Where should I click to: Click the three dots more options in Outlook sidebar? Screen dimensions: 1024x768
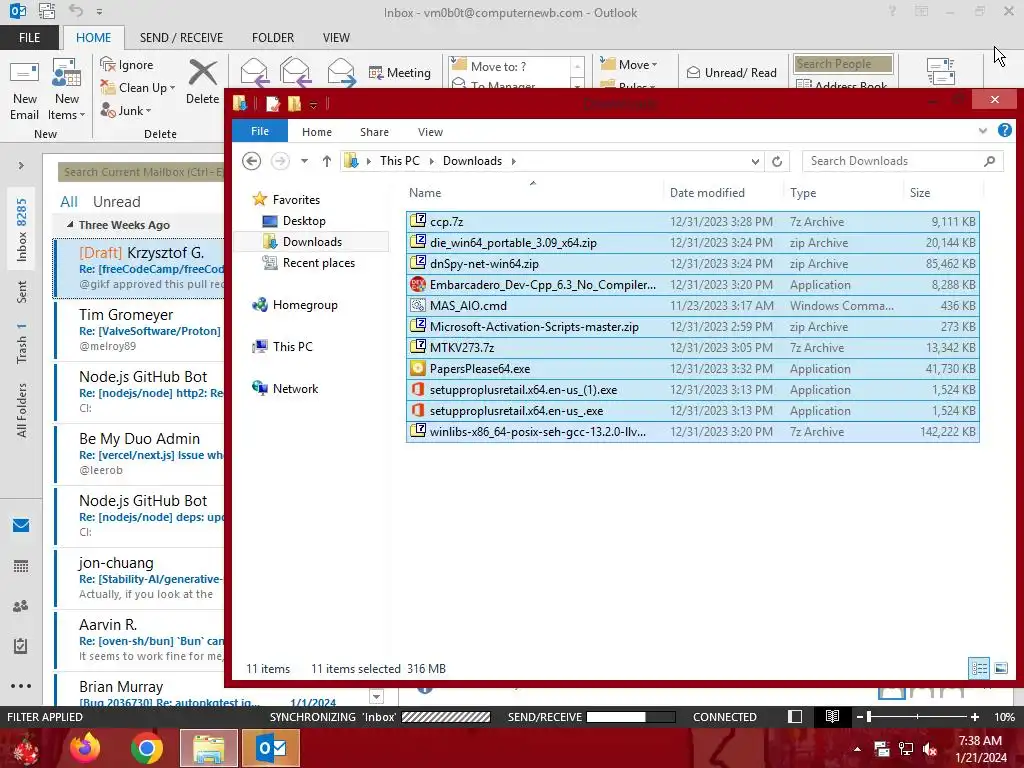[21, 686]
